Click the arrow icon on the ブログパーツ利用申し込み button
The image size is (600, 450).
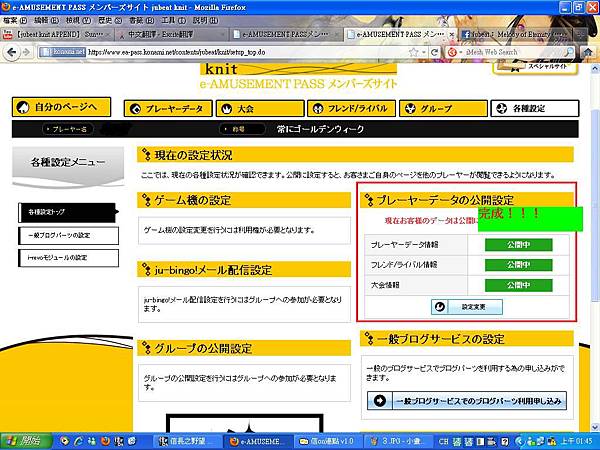tap(380, 401)
